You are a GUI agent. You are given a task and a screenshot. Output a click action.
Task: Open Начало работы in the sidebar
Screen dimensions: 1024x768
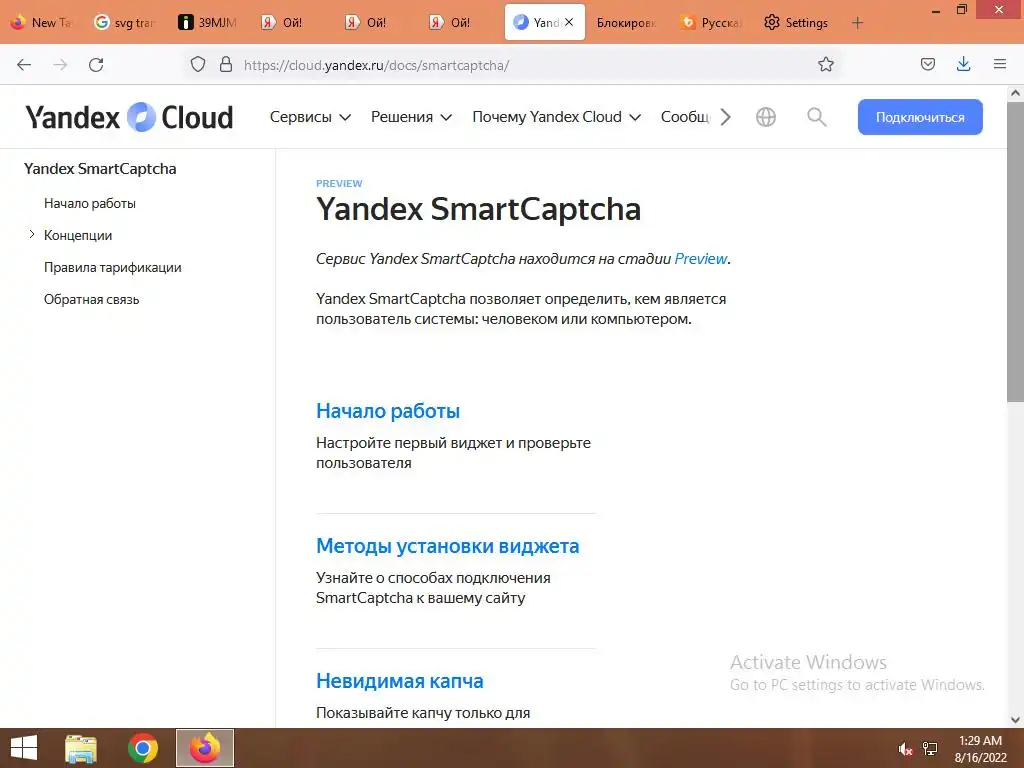[x=90, y=203]
